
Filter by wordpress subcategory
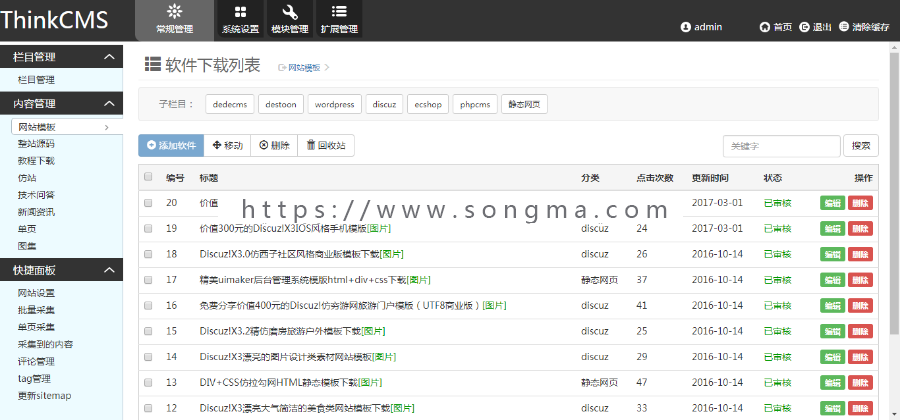click(335, 104)
